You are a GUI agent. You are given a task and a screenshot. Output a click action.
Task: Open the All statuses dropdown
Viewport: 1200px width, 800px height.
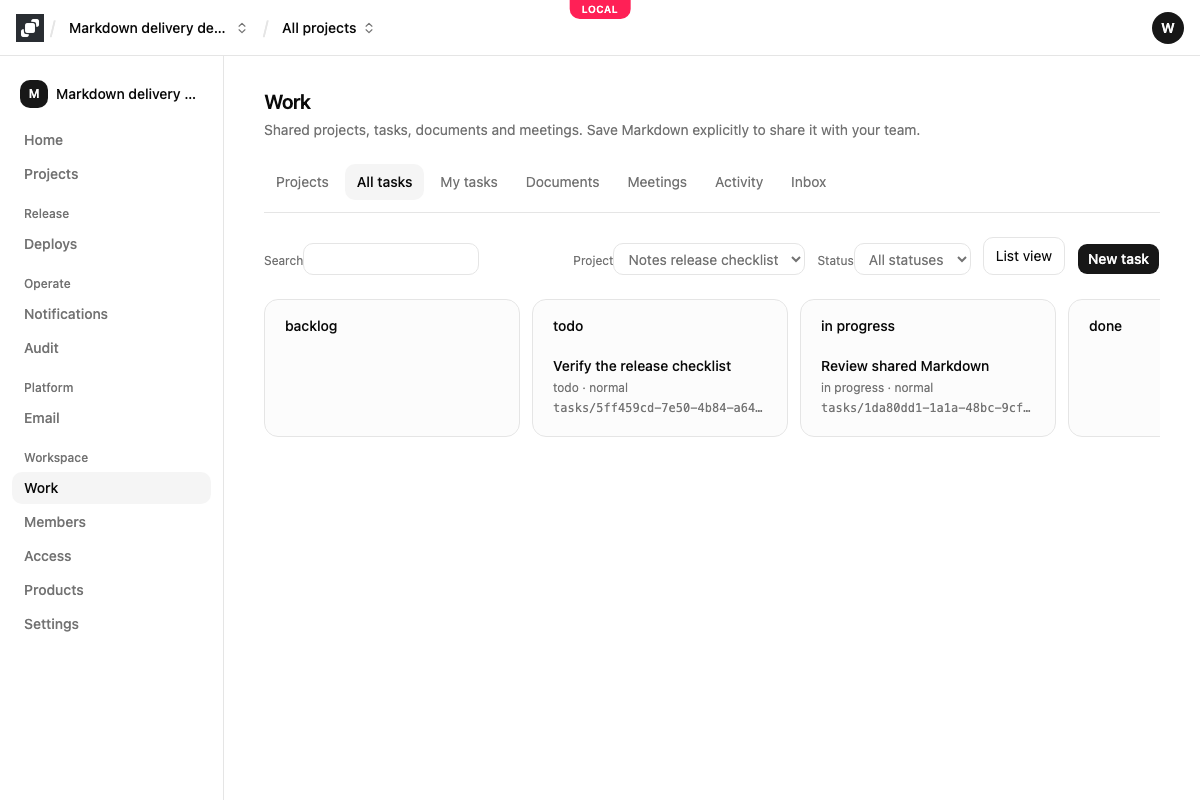(x=912, y=259)
